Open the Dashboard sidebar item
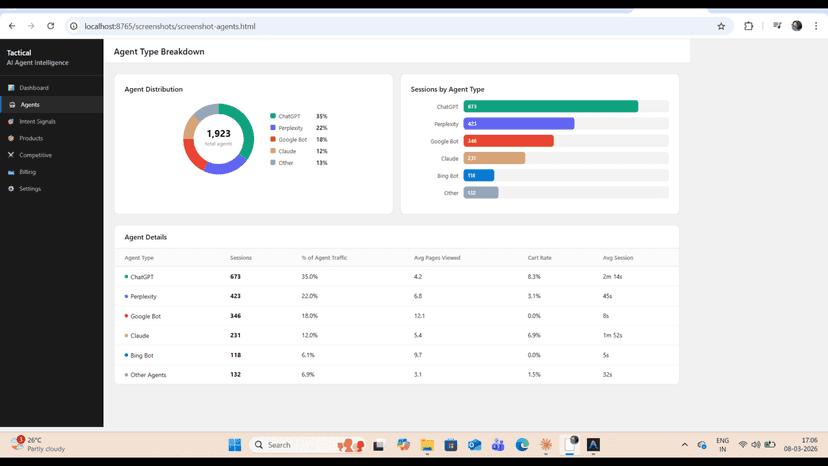 [x=51, y=88]
